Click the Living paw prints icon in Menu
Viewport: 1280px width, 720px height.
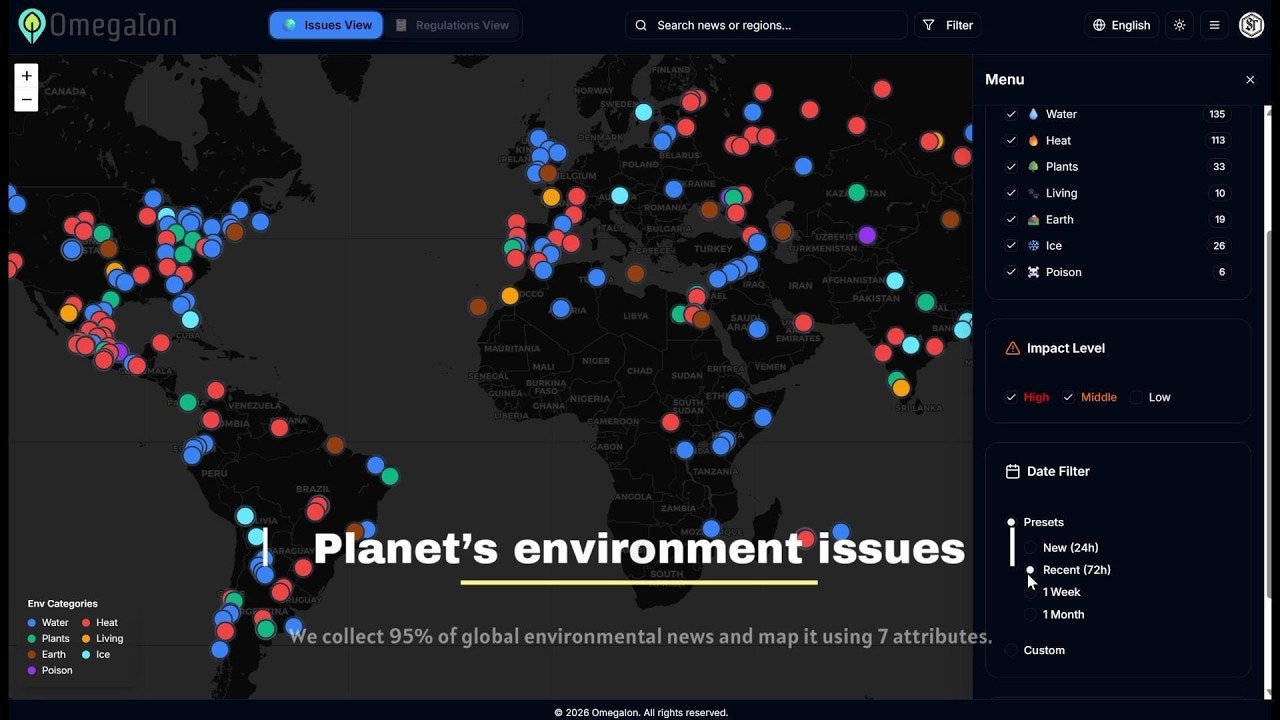point(1034,193)
